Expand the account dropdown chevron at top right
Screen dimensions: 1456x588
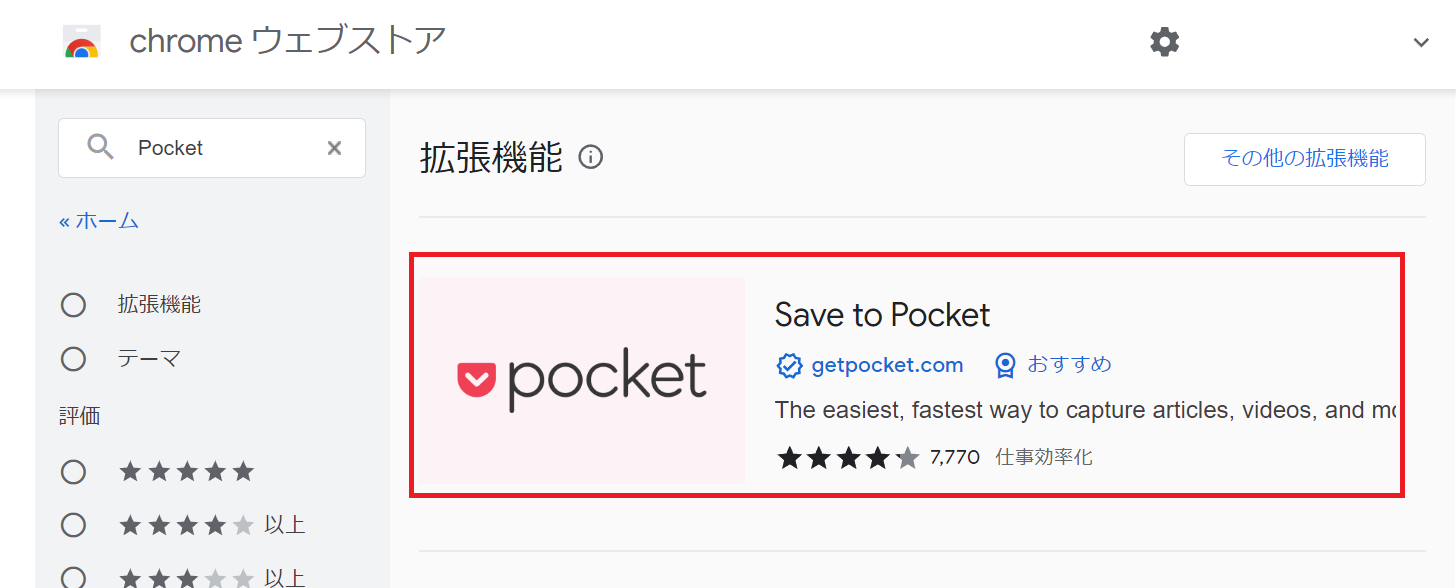pyautogui.click(x=1421, y=42)
